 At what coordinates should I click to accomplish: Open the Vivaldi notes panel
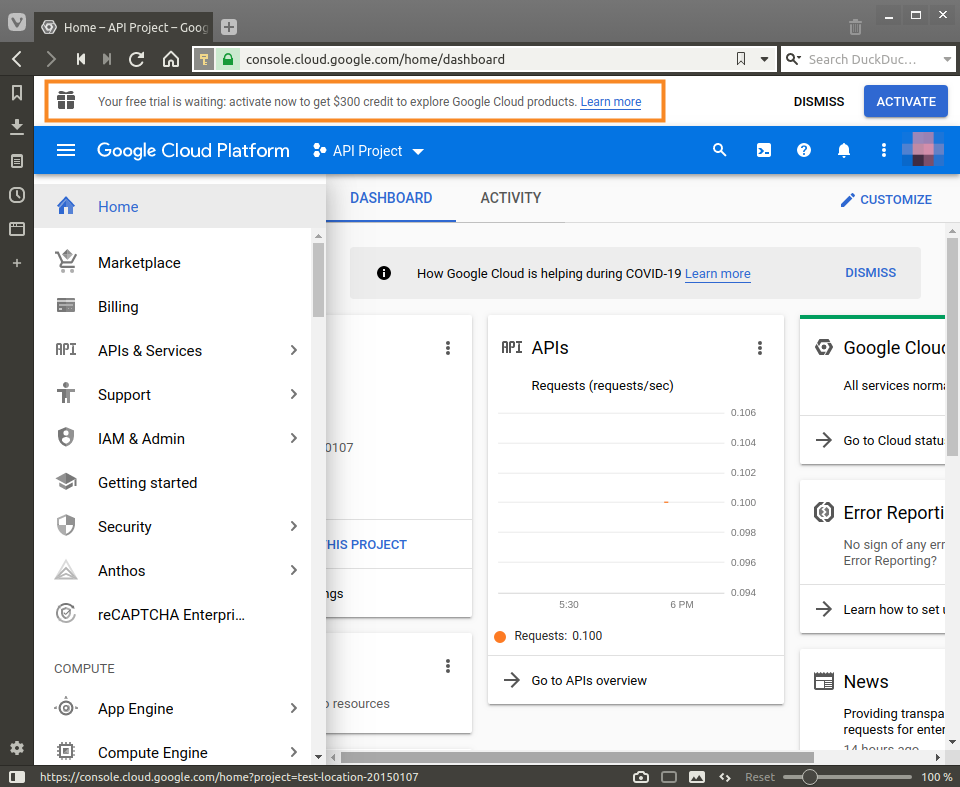17,161
